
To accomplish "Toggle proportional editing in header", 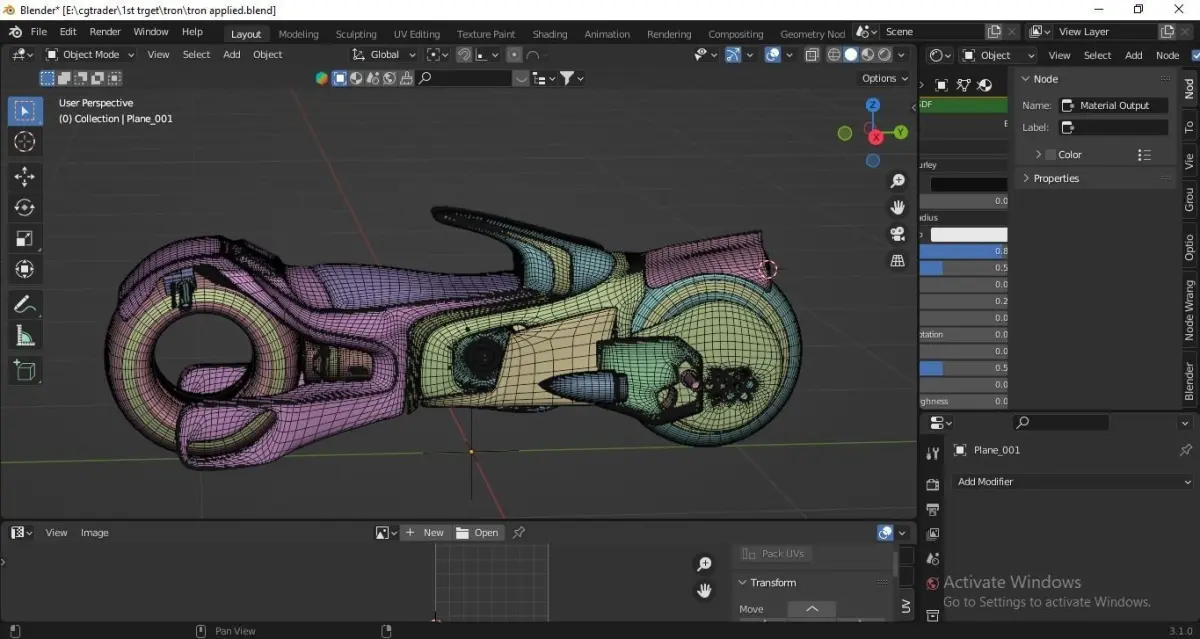I will click(x=513, y=55).
